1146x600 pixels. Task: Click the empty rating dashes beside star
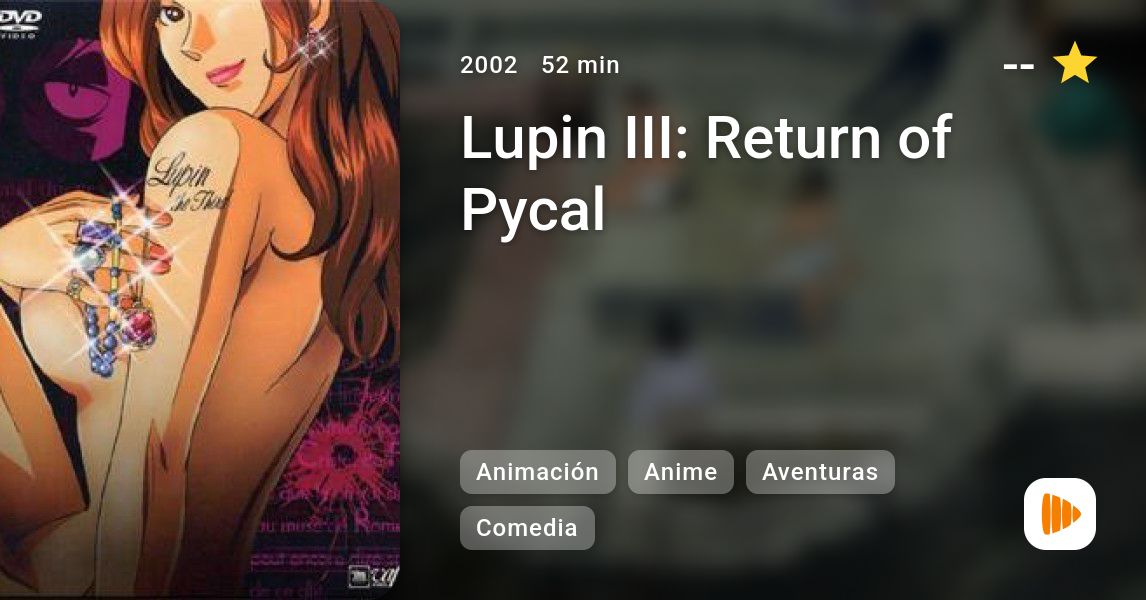[x=1019, y=66]
